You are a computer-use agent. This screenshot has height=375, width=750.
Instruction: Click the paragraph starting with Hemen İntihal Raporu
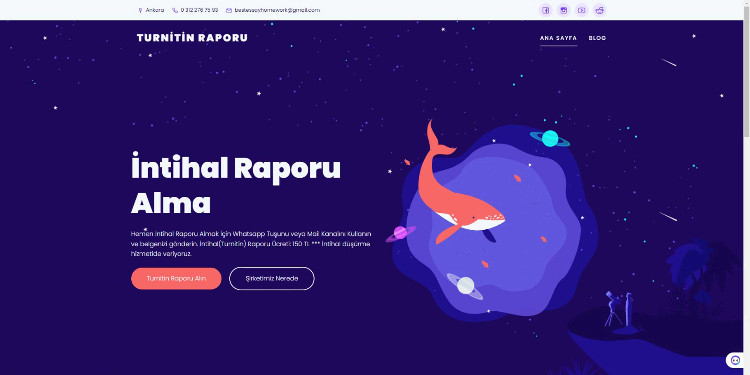point(251,243)
